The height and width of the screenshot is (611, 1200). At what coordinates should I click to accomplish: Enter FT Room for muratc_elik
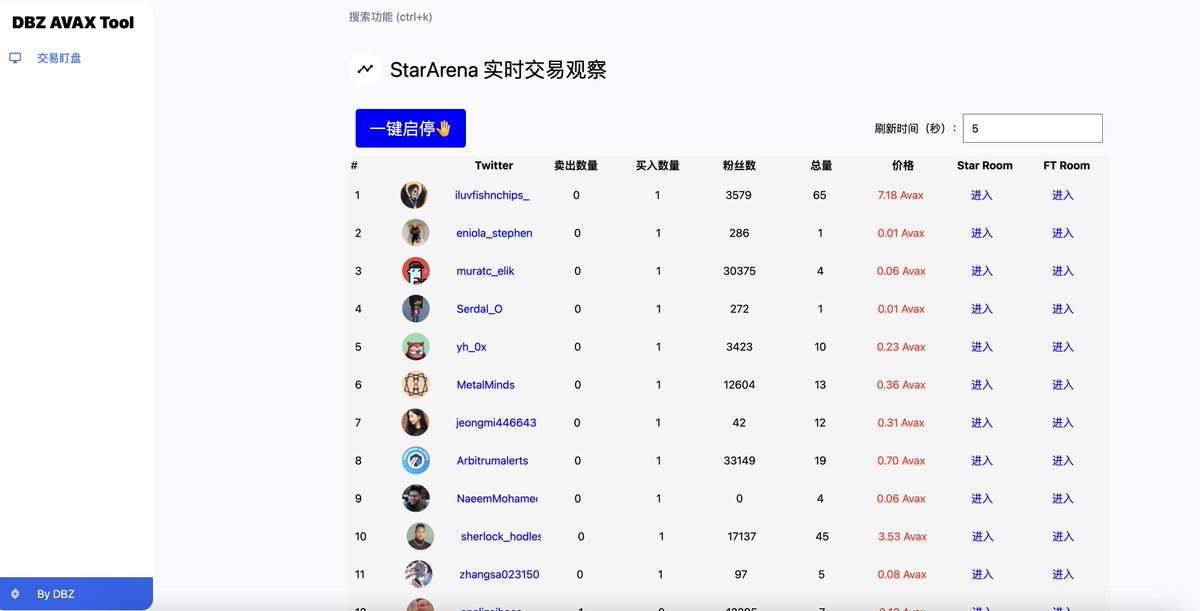point(1062,271)
